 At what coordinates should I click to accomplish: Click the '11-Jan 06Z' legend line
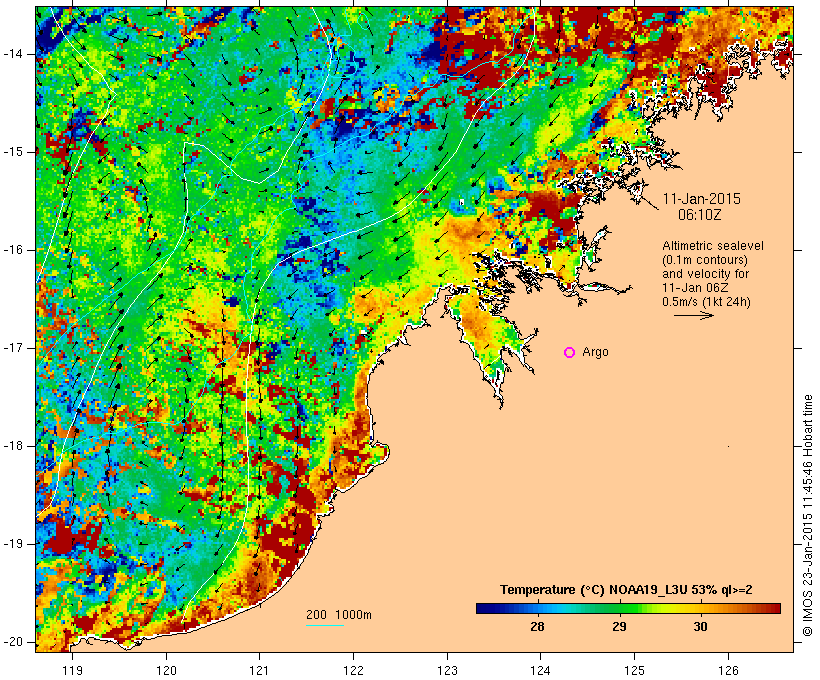(x=695, y=288)
